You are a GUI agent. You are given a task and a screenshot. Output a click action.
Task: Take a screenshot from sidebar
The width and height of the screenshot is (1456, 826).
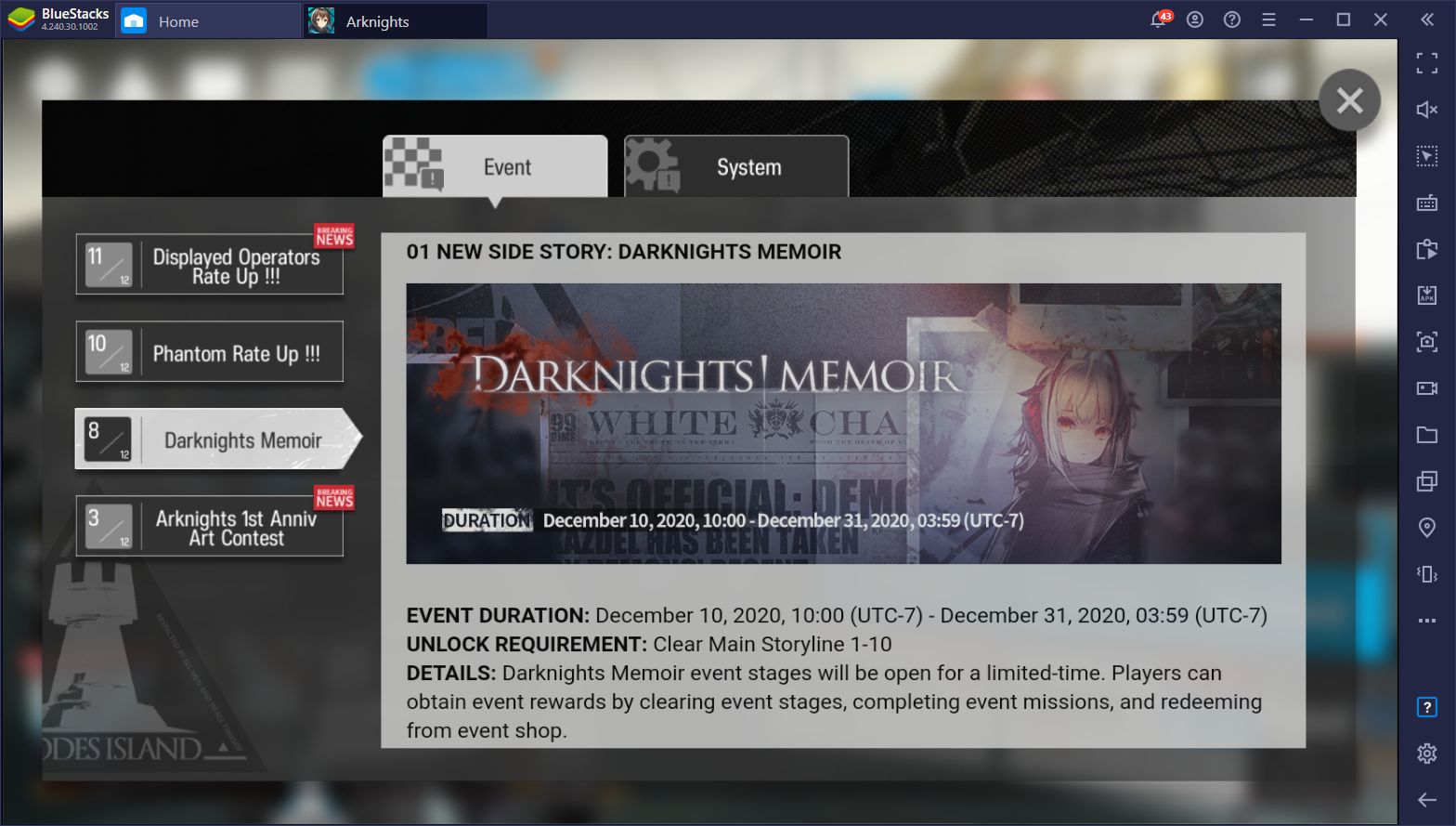point(1427,342)
